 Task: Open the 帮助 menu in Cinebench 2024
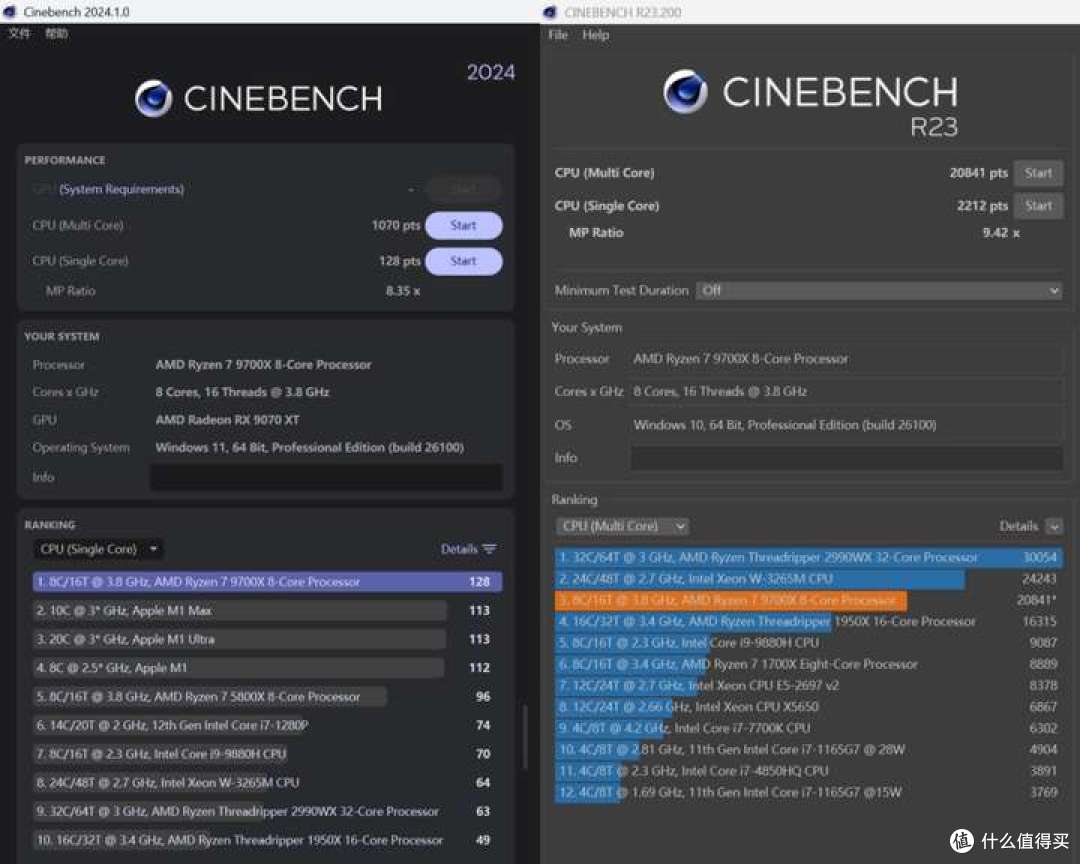[56, 33]
